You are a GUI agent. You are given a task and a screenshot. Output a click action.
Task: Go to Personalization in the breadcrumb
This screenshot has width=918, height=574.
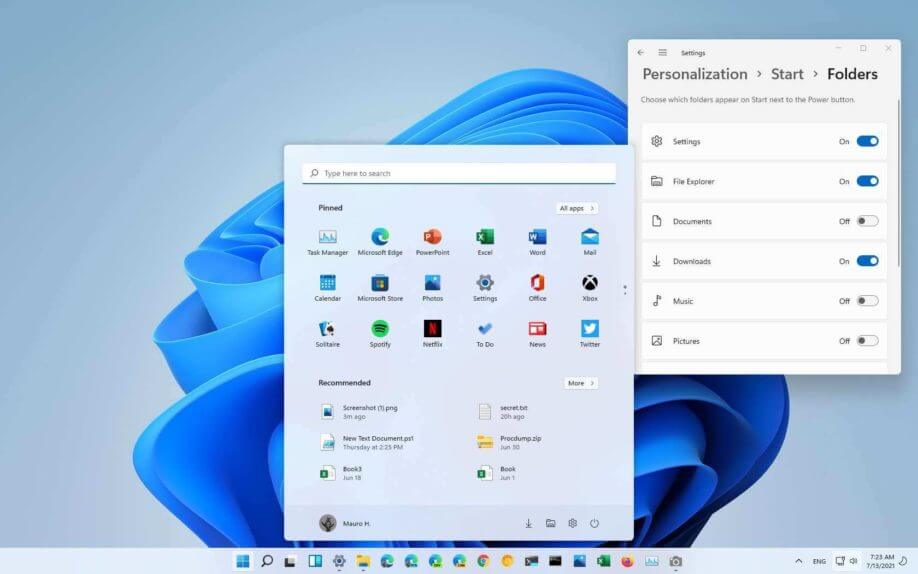(695, 74)
